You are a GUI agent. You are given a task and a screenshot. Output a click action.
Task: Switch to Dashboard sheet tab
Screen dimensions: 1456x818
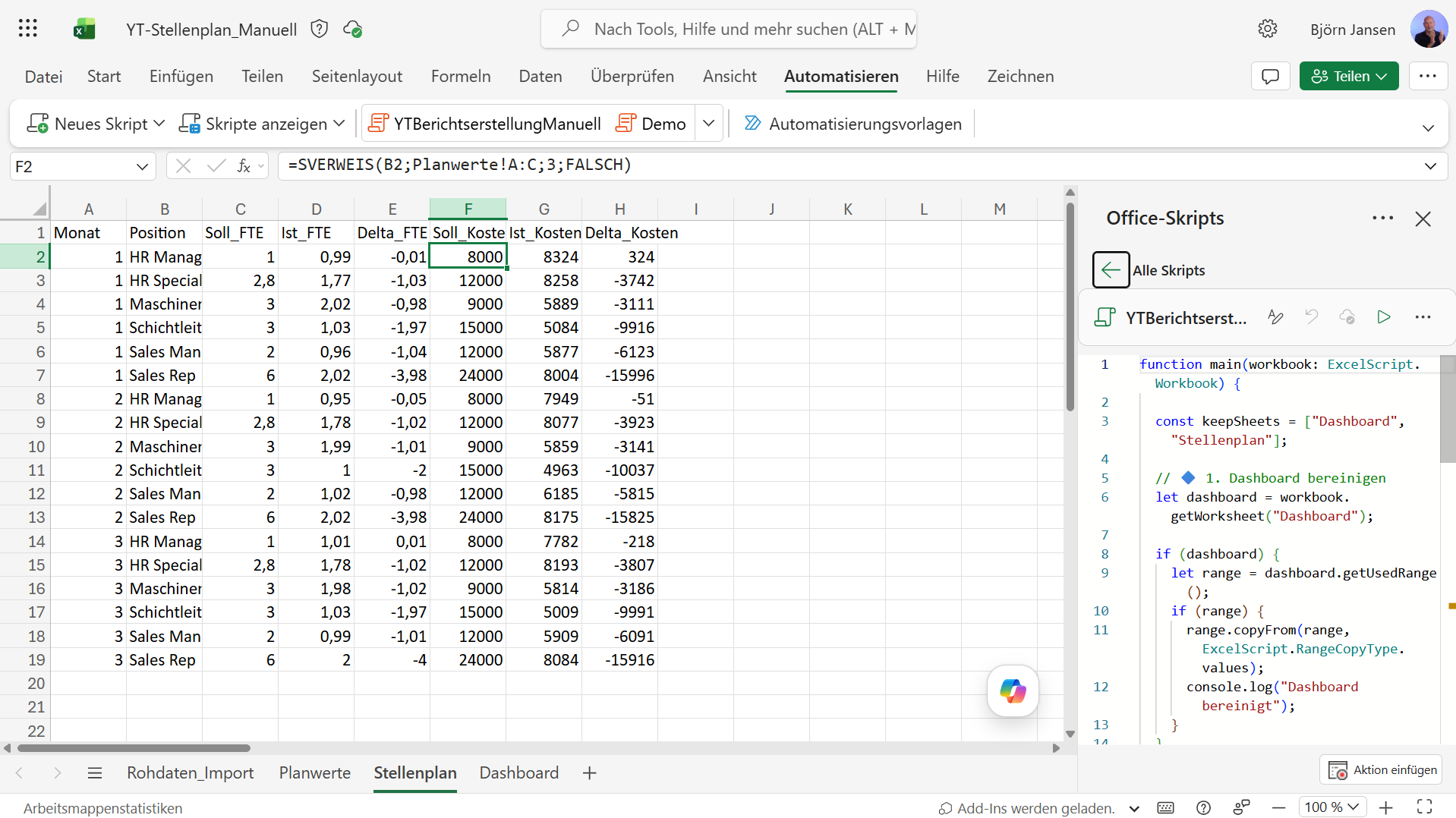click(519, 772)
